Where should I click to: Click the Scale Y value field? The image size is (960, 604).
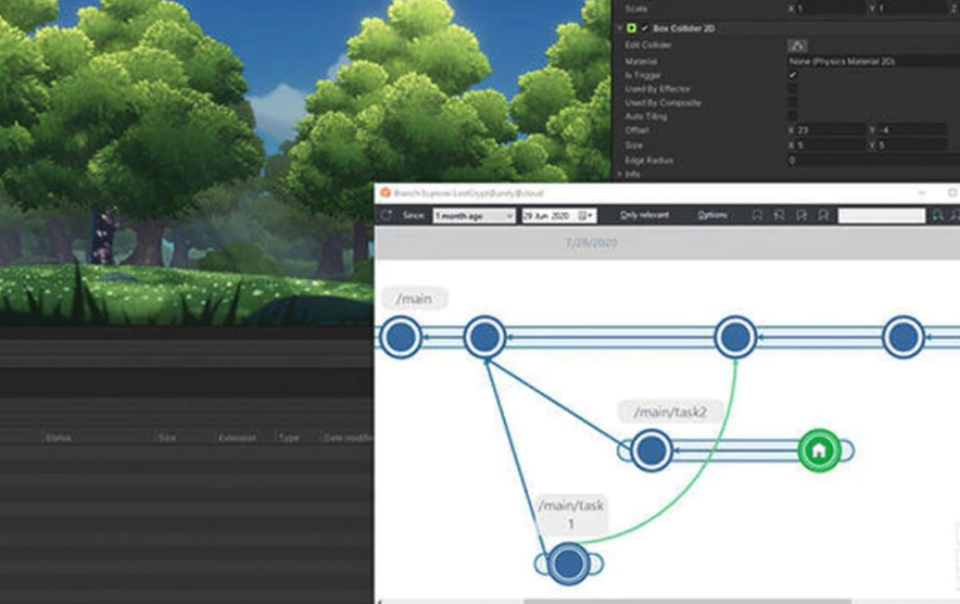[912, 9]
